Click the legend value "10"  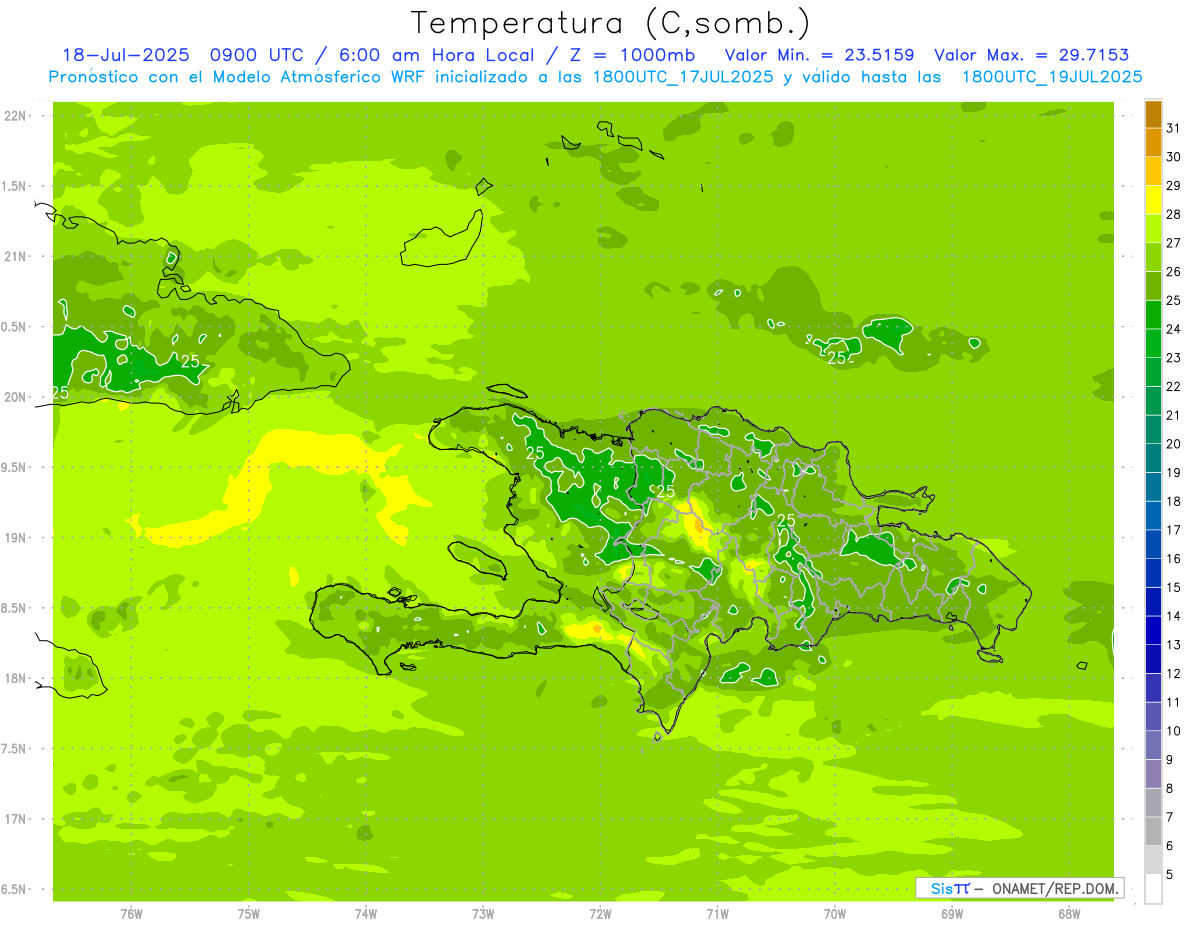[1174, 731]
